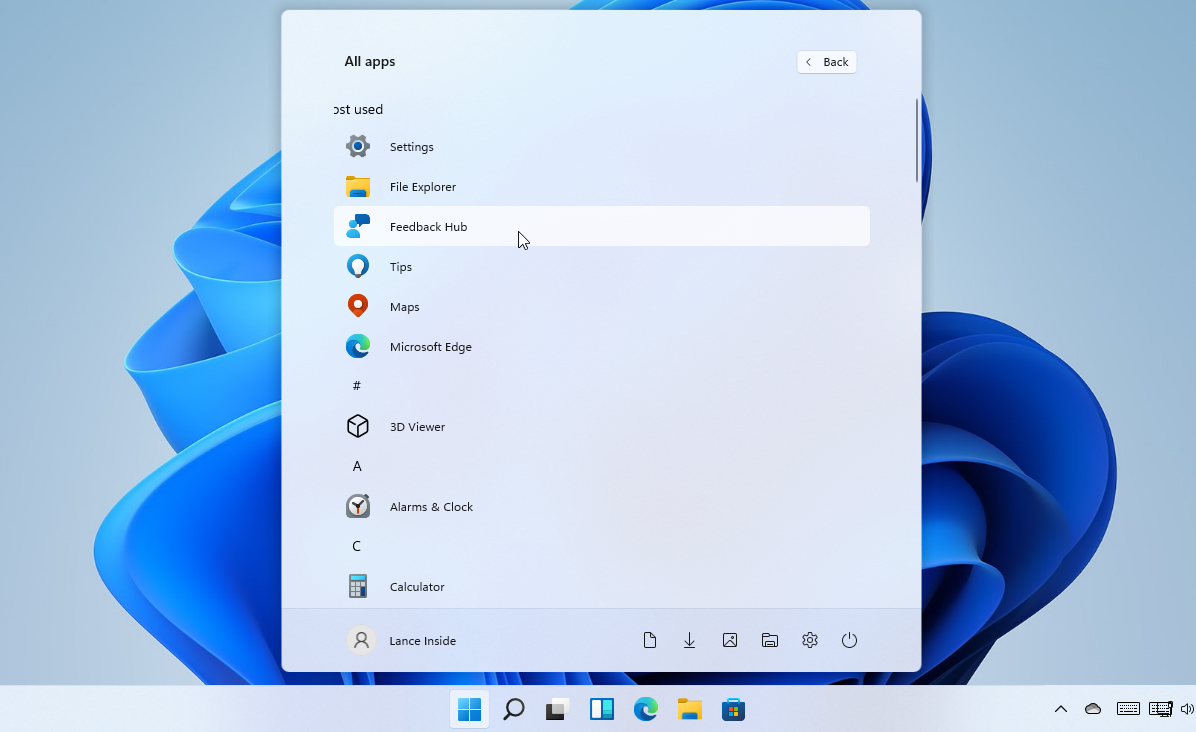Open Microsoft Edge from the app list

601,347
